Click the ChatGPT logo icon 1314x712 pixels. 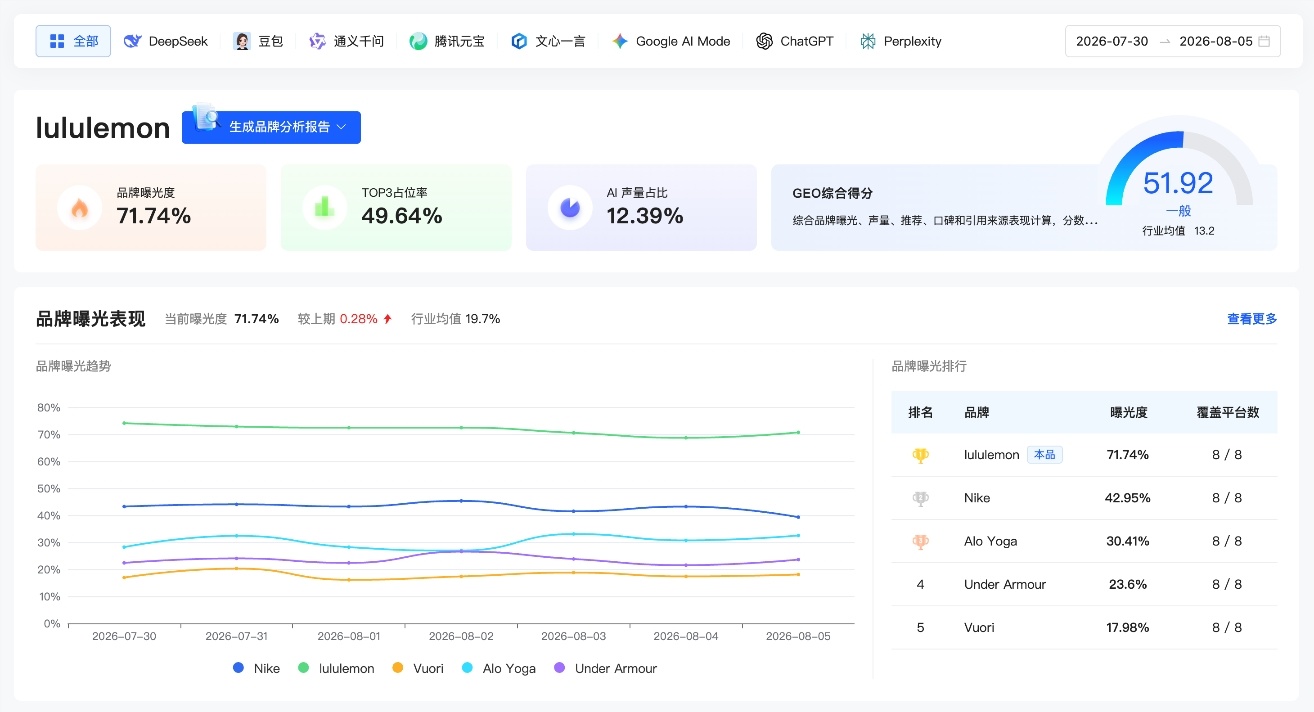coord(764,41)
